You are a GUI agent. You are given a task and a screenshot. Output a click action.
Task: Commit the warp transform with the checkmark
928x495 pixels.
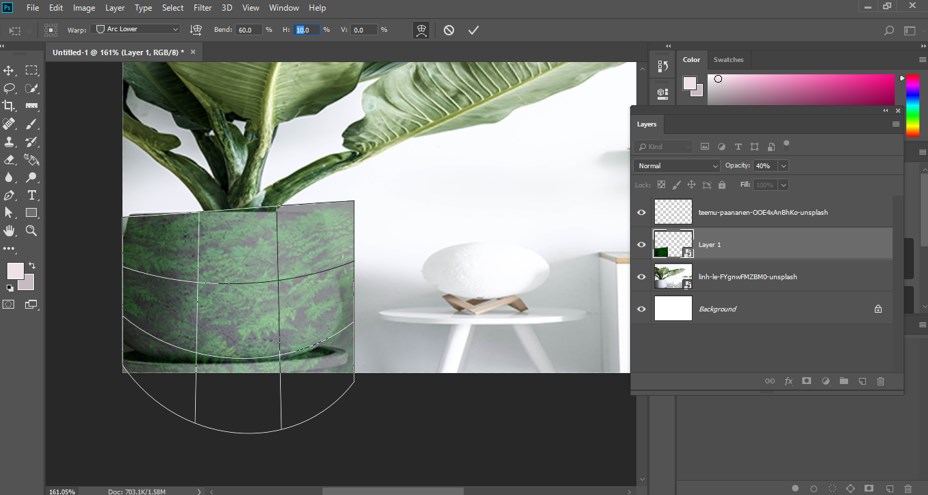pos(474,30)
